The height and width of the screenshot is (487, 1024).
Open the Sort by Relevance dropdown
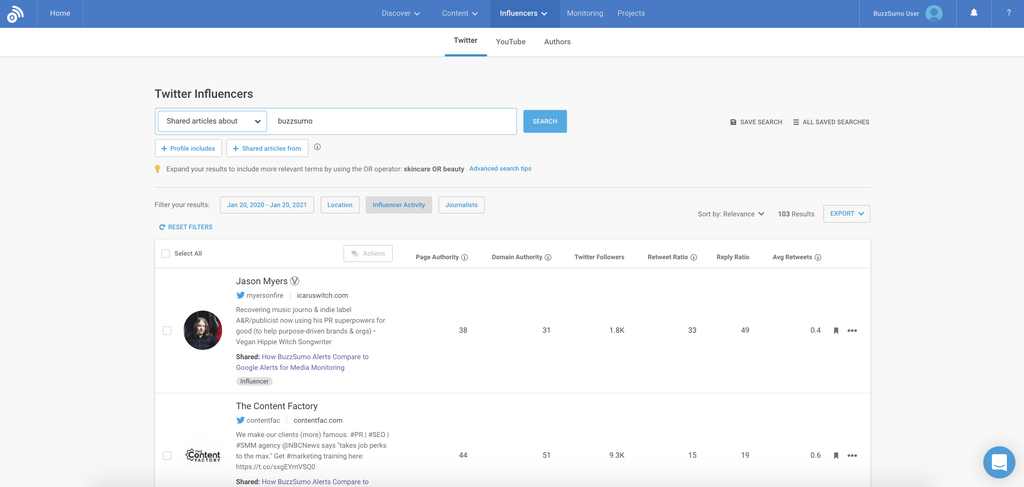731,214
